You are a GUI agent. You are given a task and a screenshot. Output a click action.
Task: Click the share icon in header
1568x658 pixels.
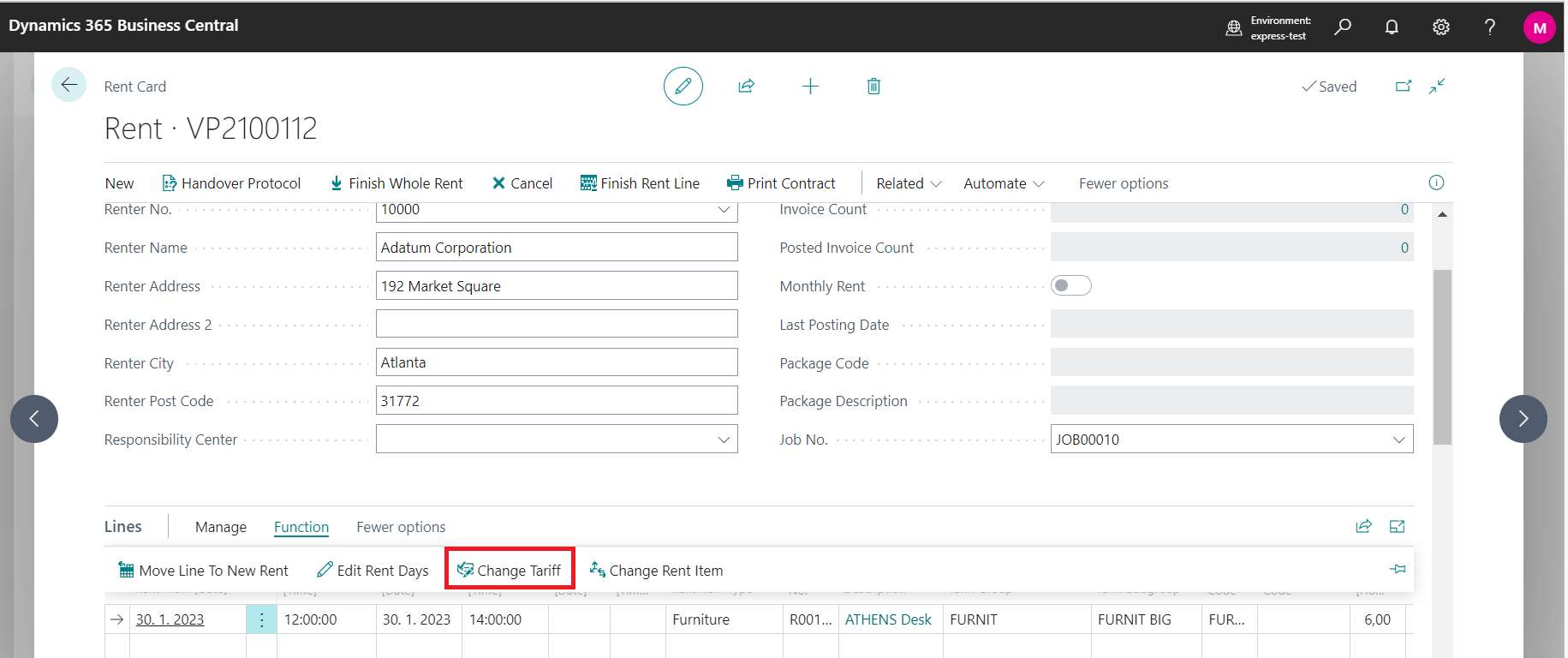pos(746,87)
